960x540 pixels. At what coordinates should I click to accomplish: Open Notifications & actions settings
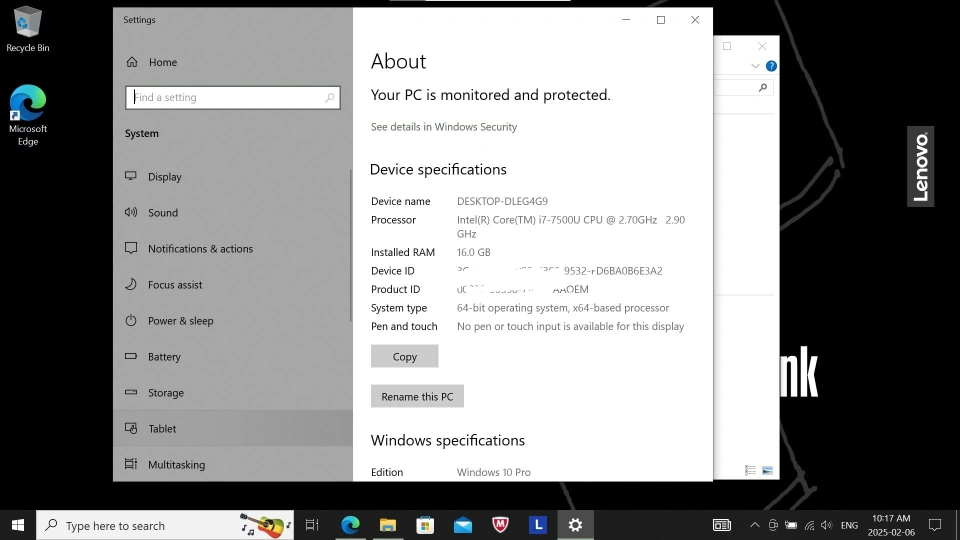(200, 249)
